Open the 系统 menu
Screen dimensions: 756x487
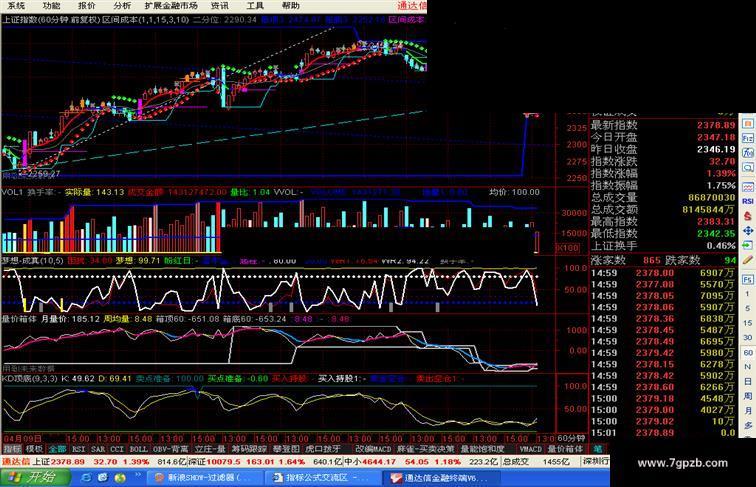[16, 5]
